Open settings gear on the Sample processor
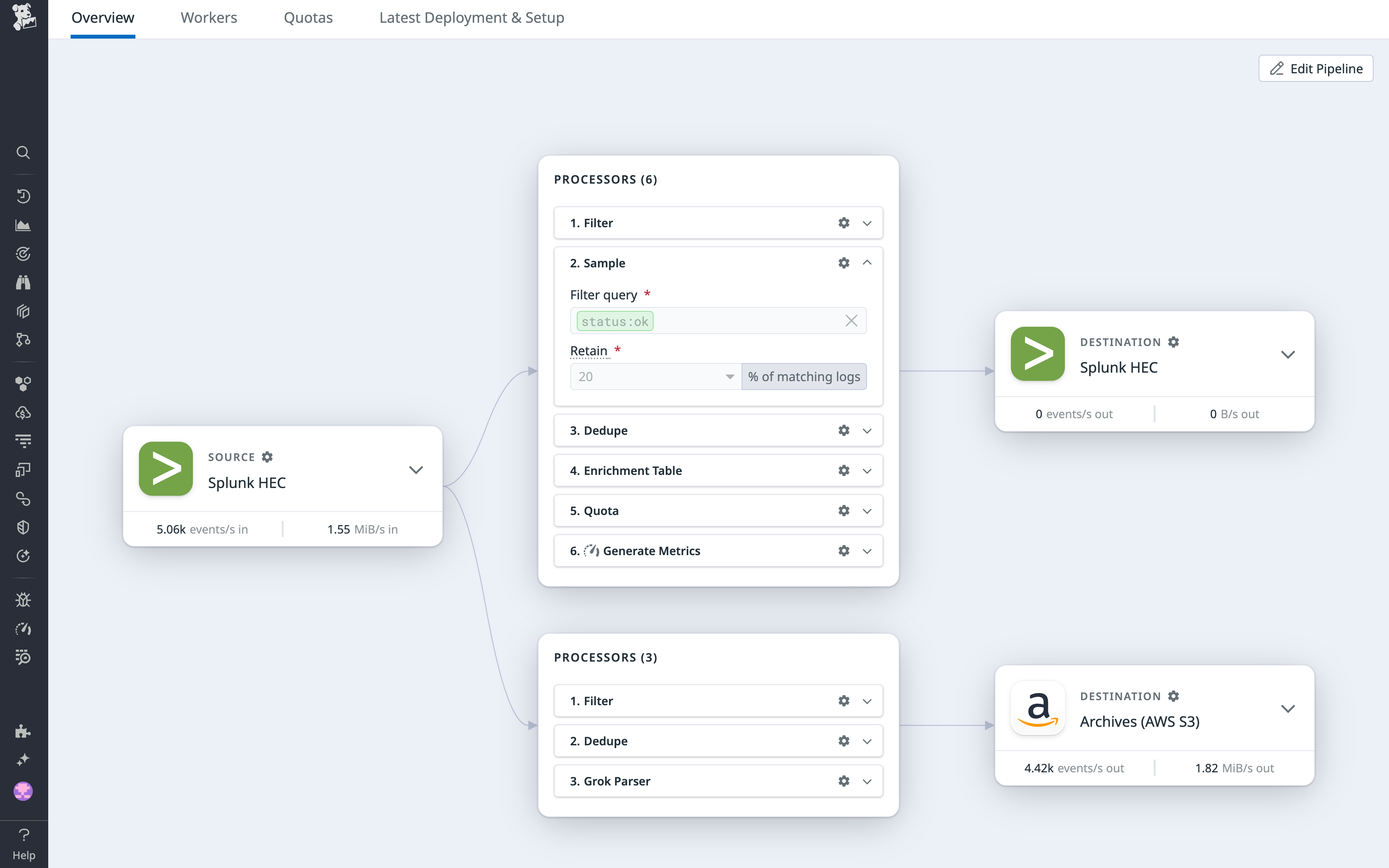1389x868 pixels. pyautogui.click(x=843, y=262)
